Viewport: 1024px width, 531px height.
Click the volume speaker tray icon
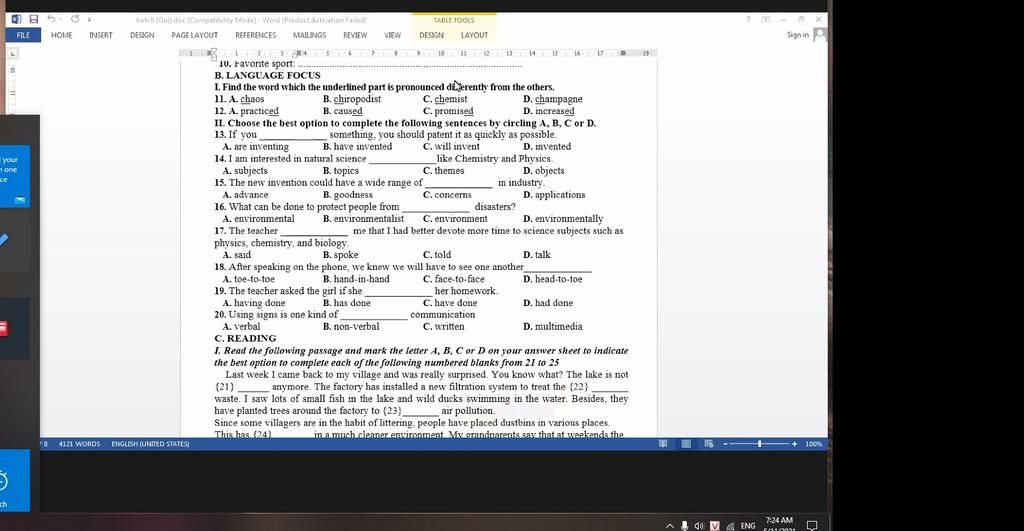699,526
